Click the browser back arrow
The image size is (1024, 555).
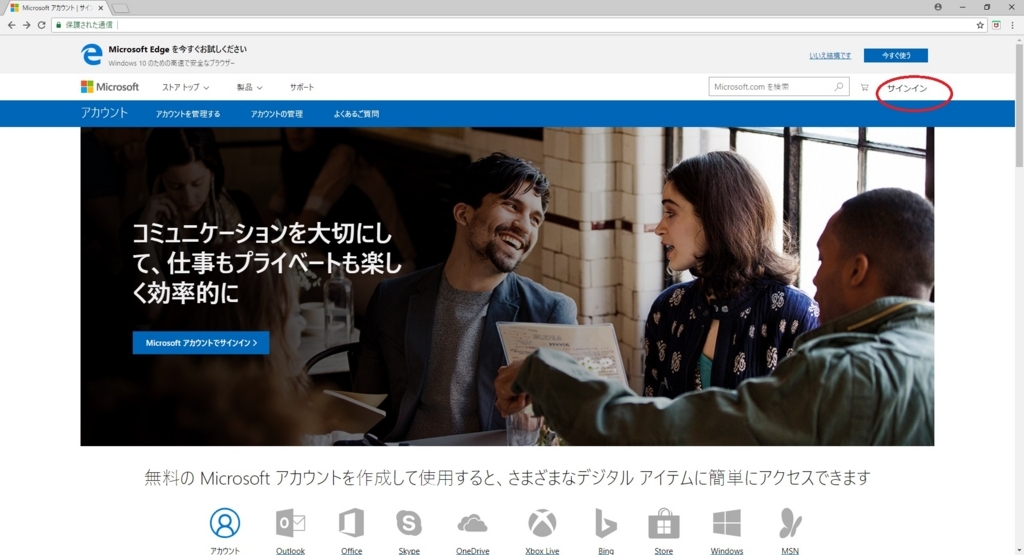pos(11,25)
